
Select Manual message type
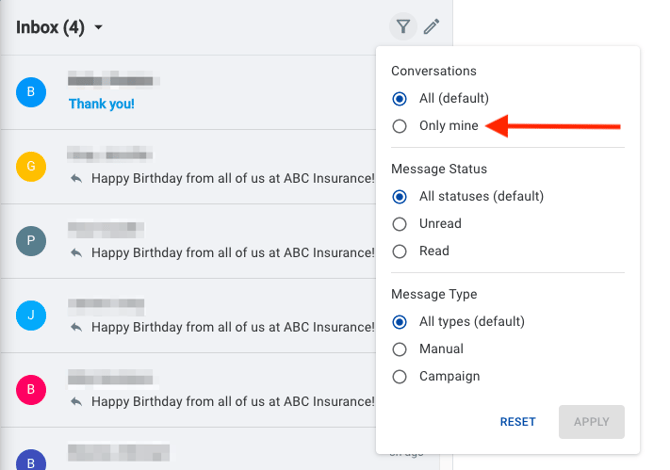pyautogui.click(x=400, y=349)
